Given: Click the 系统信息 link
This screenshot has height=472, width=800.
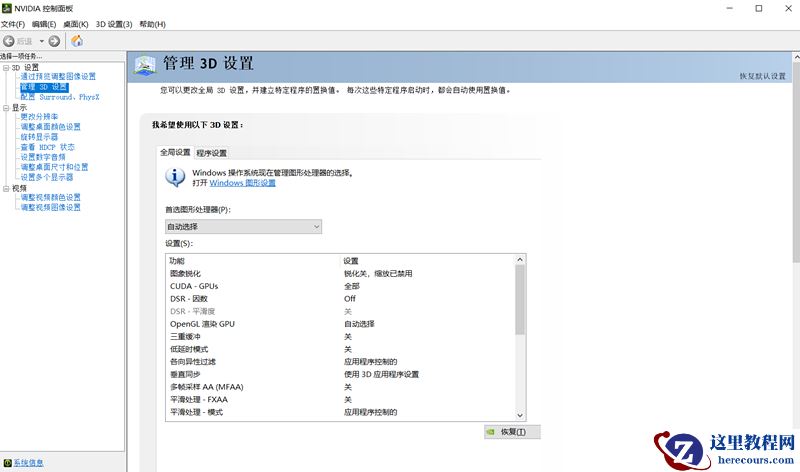Looking at the screenshot, I should (x=29, y=463).
